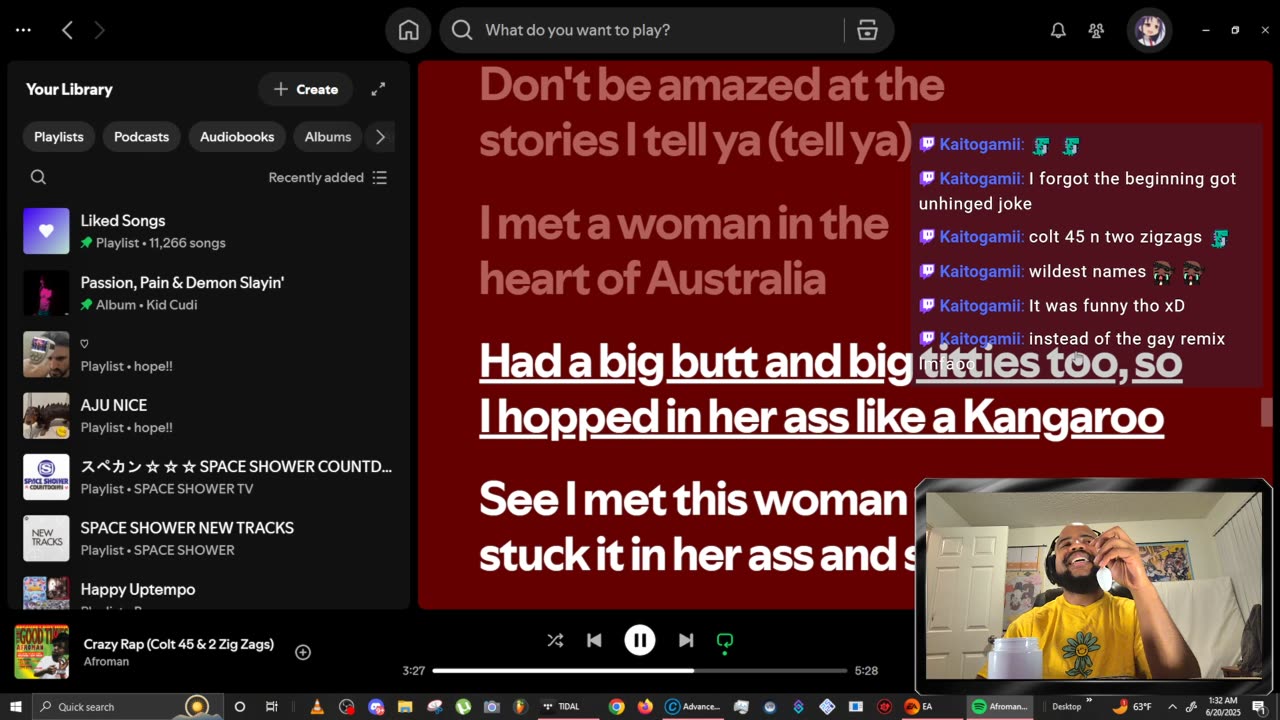Show more library filters with chevron
The height and width of the screenshot is (720, 1280).
coord(380,137)
